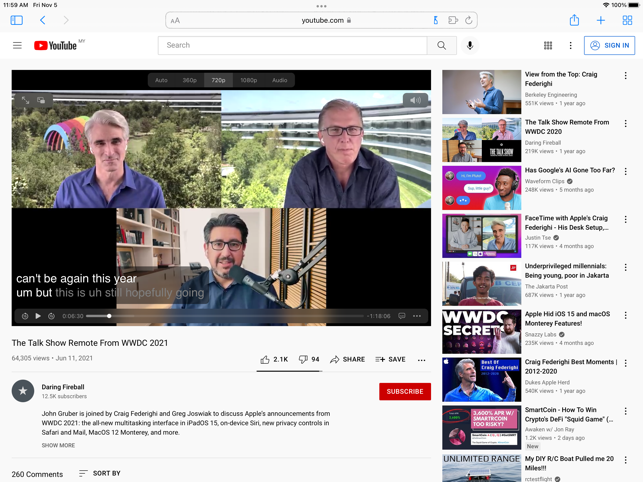Open the YouTube hamburger guide menu
The height and width of the screenshot is (482, 643).
(x=17, y=45)
